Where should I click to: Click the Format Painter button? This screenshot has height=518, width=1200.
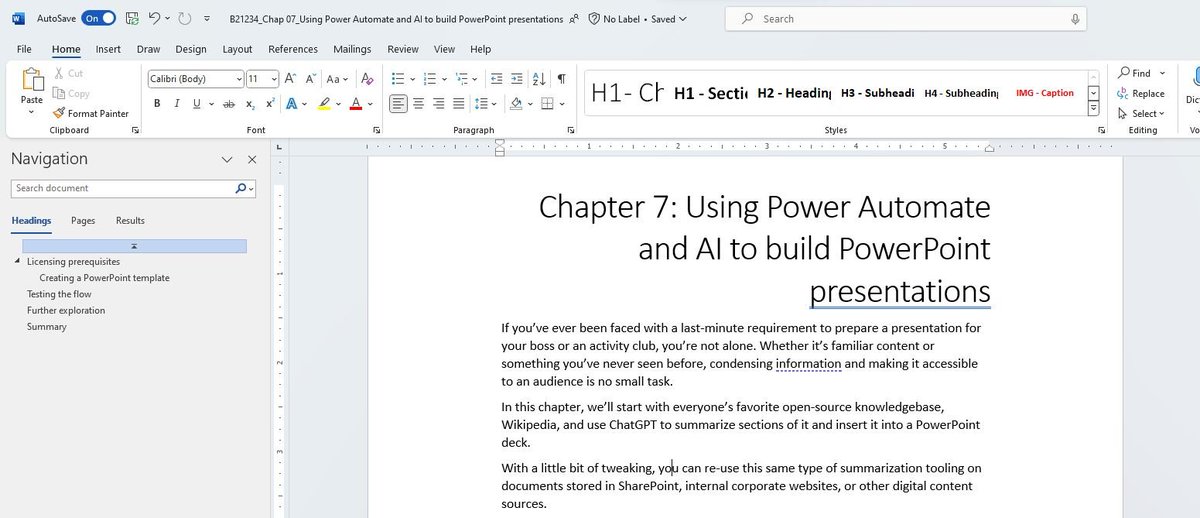tap(91, 114)
